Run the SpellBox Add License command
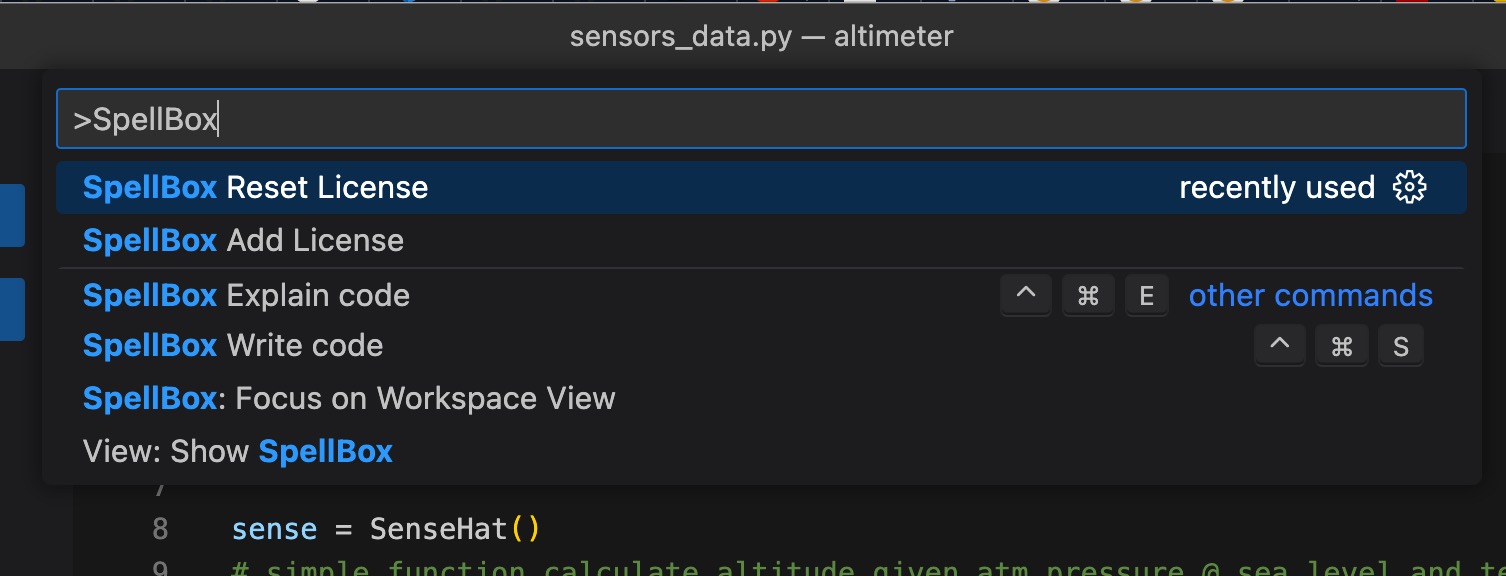1506x576 pixels. point(242,240)
